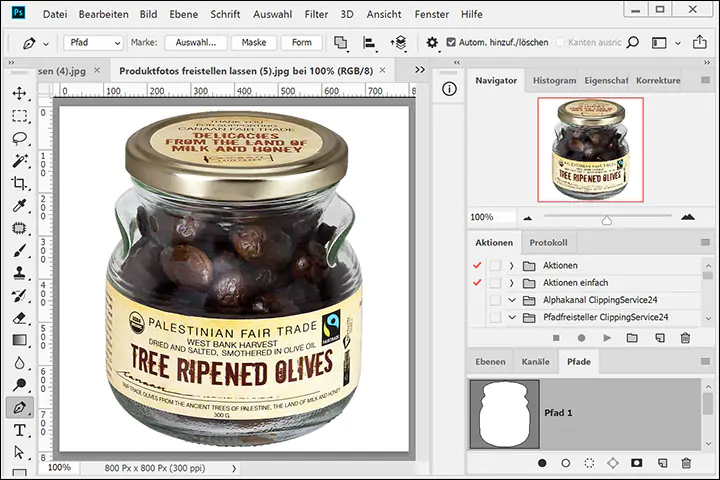The height and width of the screenshot is (480, 720).
Task: Select the Text tool
Action: point(19,430)
